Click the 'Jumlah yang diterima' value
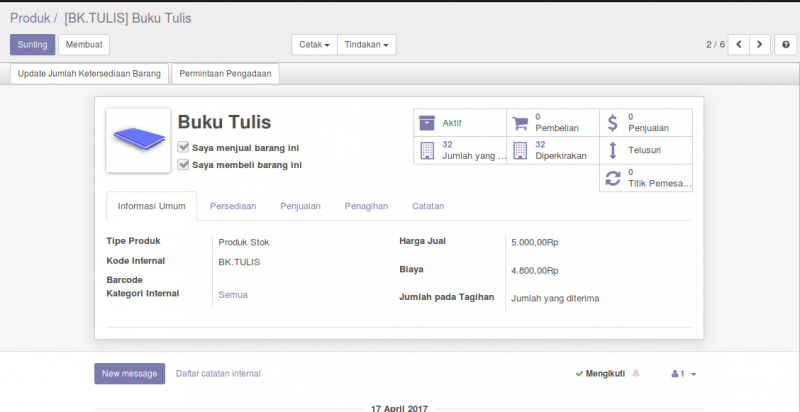Image resolution: width=800 pixels, height=412 pixels. [555, 299]
